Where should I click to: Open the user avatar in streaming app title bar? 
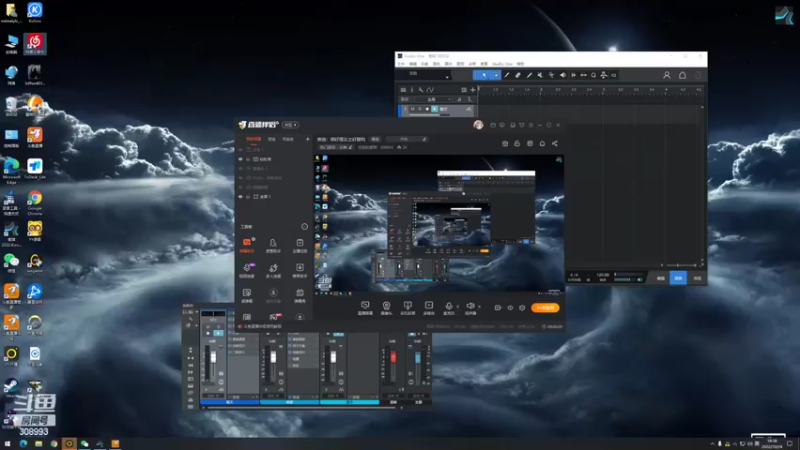pos(478,124)
